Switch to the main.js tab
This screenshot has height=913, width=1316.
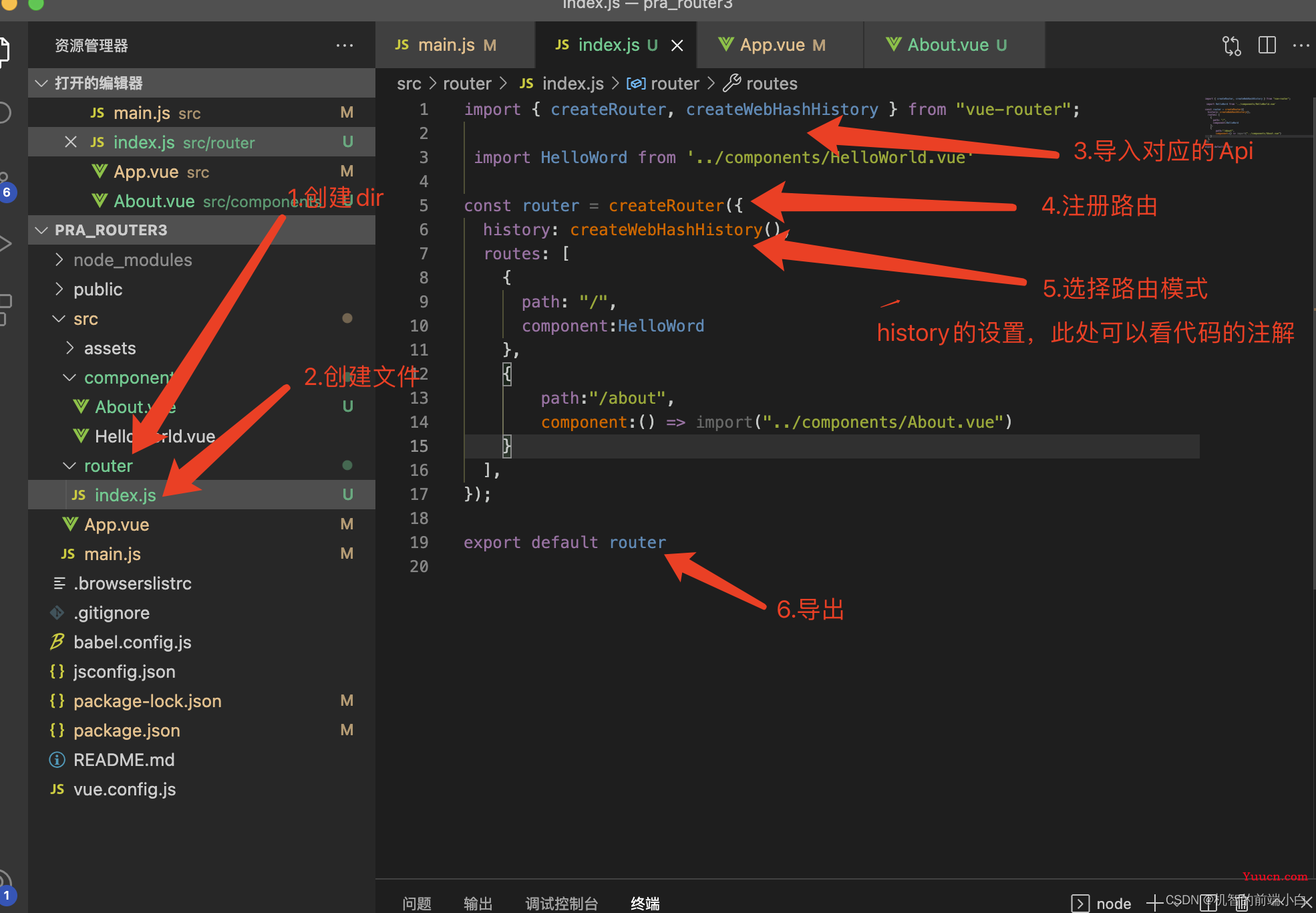(456, 45)
